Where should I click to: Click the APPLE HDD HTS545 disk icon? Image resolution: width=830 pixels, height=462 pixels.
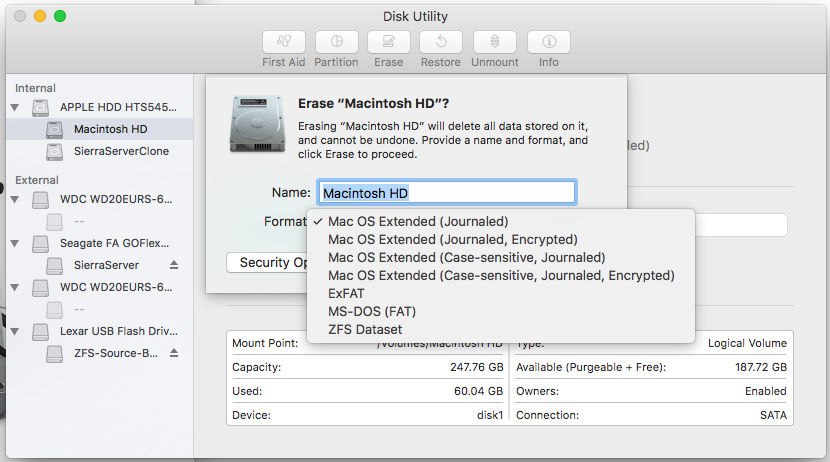click(40, 107)
